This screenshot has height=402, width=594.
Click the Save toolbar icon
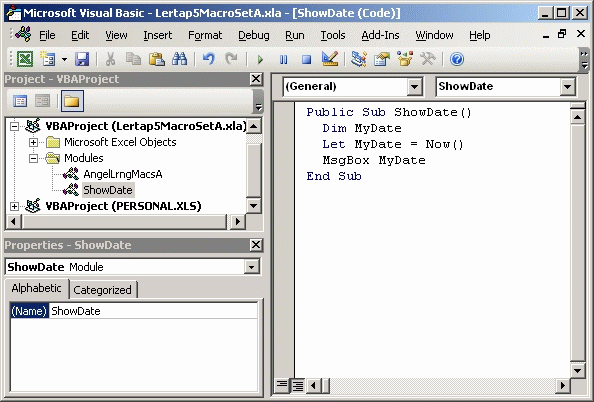pos(82,59)
